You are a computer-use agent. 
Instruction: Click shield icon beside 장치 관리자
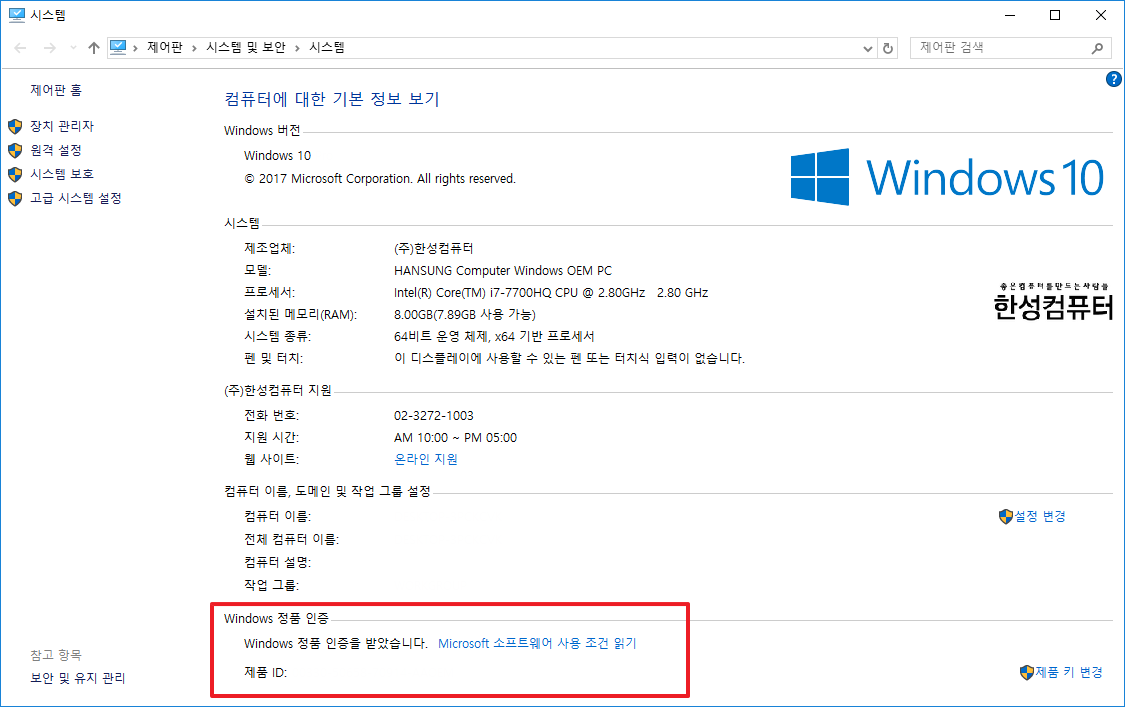click(x=15, y=126)
